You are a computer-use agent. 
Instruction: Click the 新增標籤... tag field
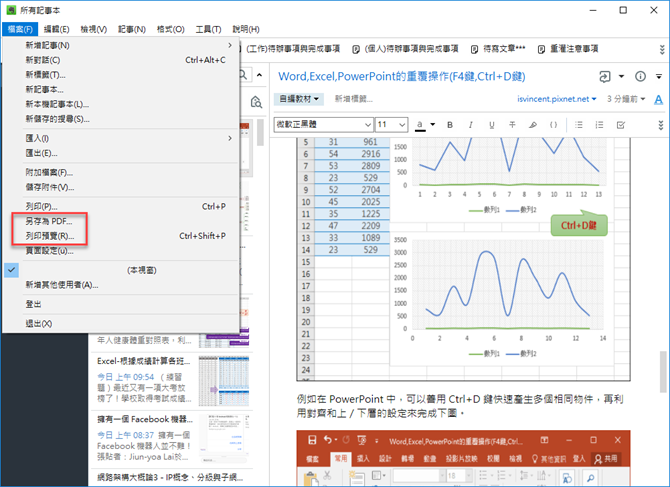point(353,99)
